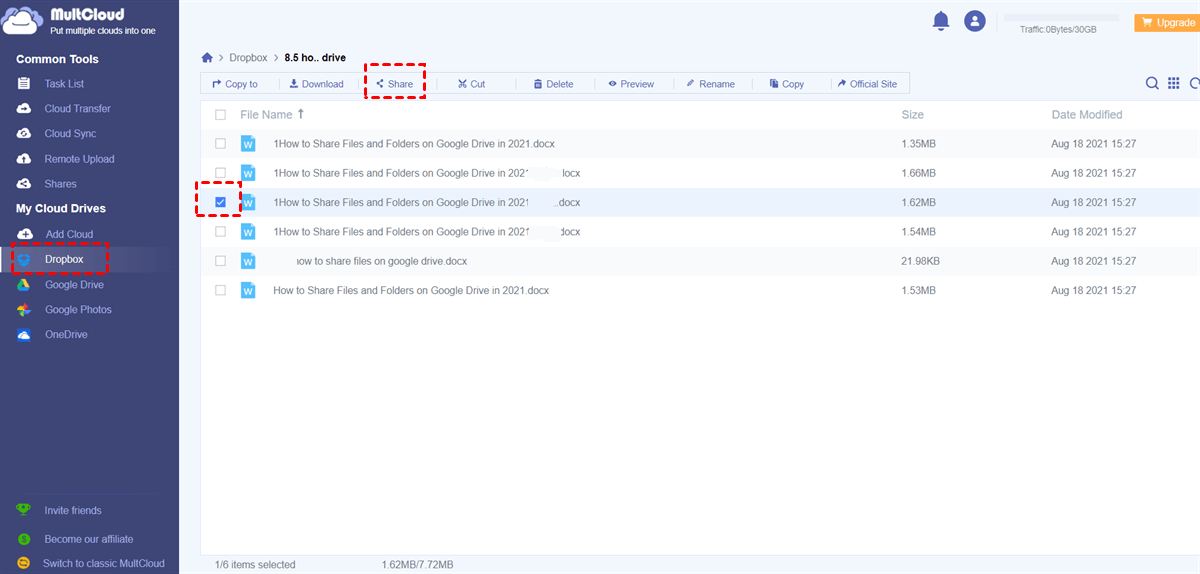Click Word icon of 21.98KB file
Viewport: 1200px width, 574px height.
pos(249,261)
